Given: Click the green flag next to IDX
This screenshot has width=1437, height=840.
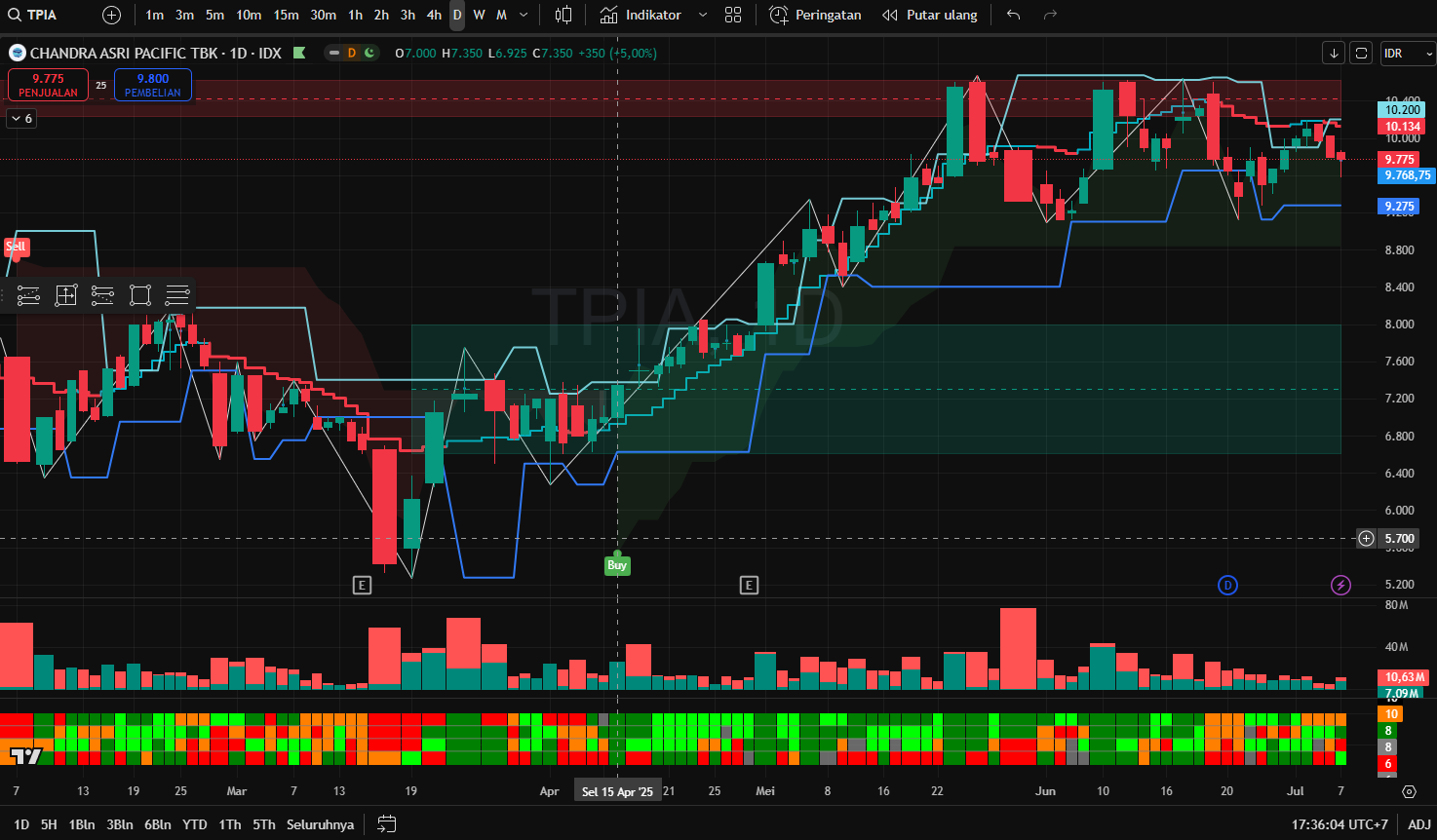Looking at the screenshot, I should [299, 53].
